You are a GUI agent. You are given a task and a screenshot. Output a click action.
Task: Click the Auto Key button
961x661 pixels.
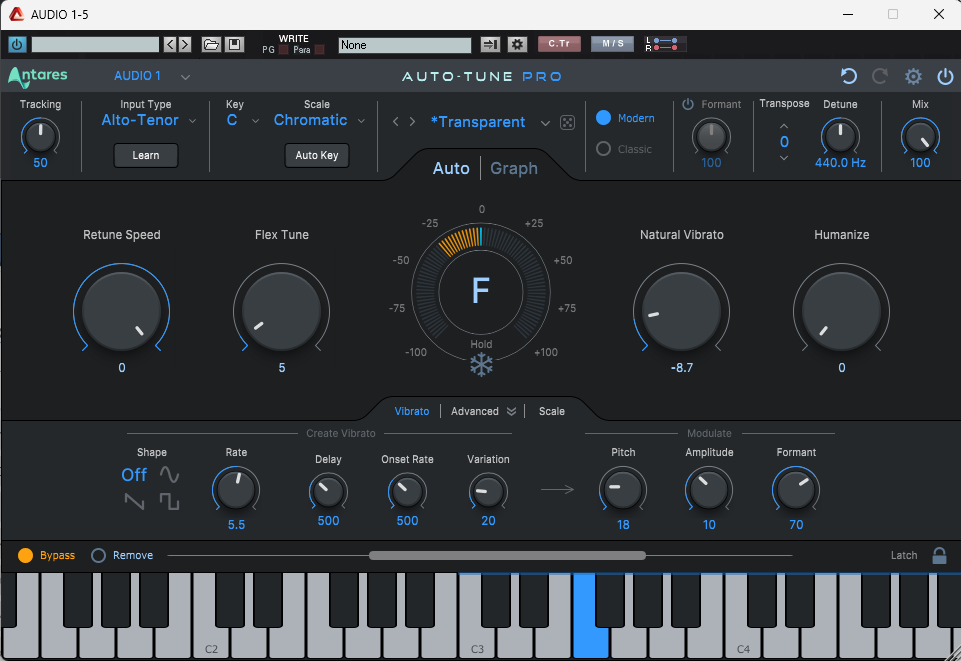coord(317,155)
